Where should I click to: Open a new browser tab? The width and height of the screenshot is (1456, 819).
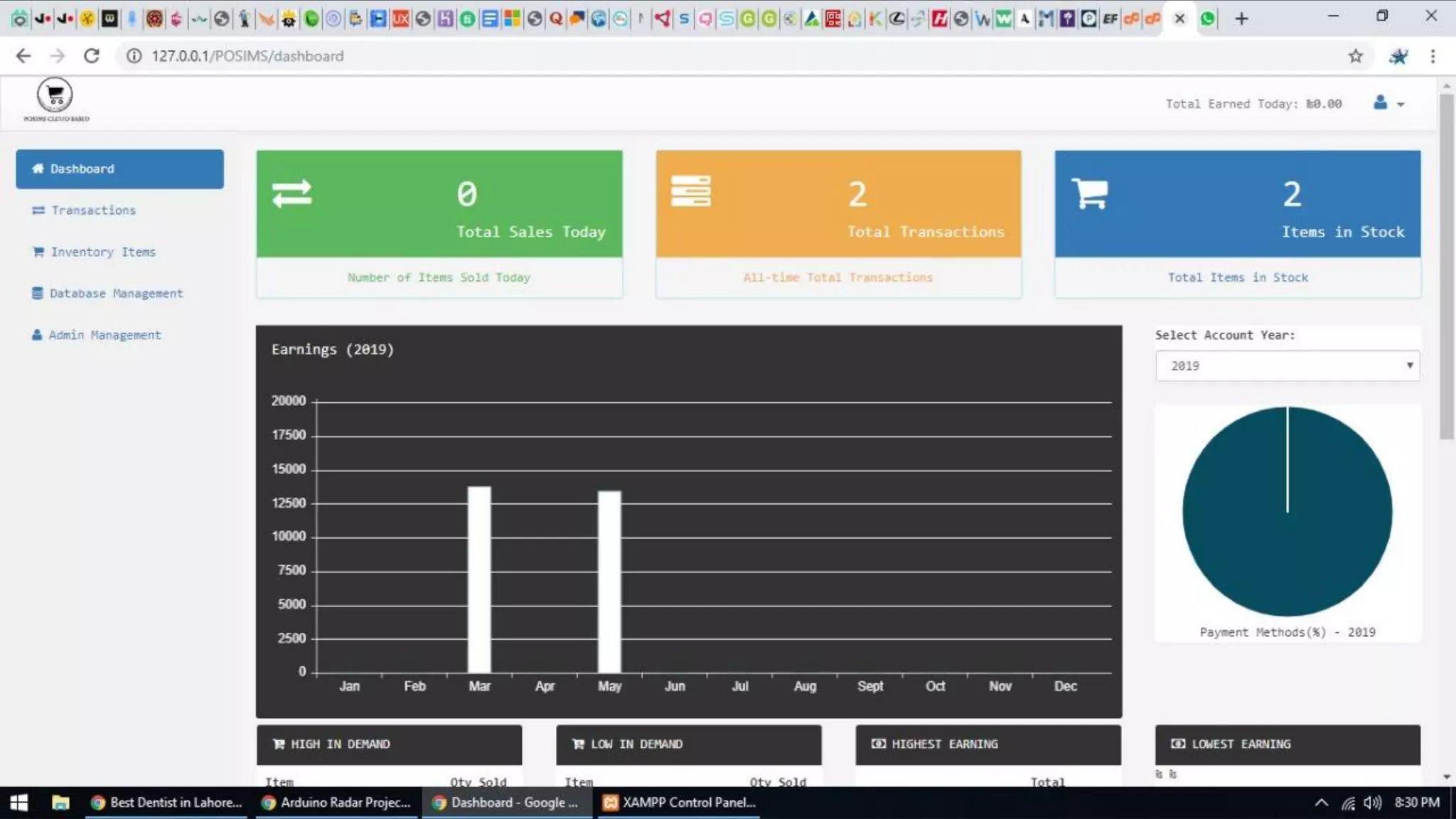point(1241,18)
